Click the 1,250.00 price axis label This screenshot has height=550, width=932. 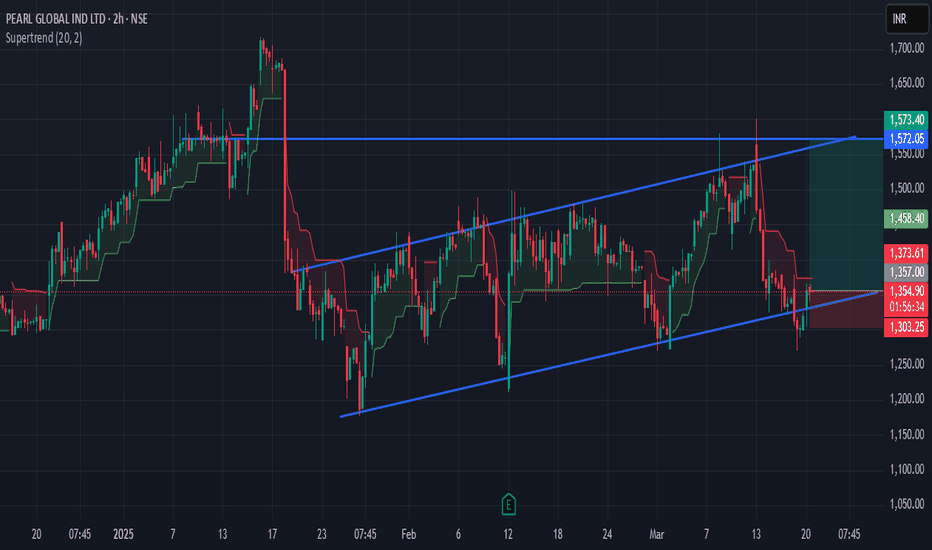(906, 364)
